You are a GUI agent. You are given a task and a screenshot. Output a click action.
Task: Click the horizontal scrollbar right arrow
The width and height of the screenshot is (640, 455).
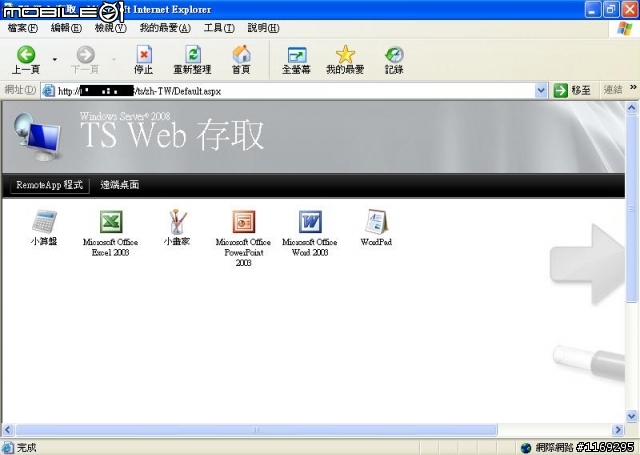pos(618,430)
